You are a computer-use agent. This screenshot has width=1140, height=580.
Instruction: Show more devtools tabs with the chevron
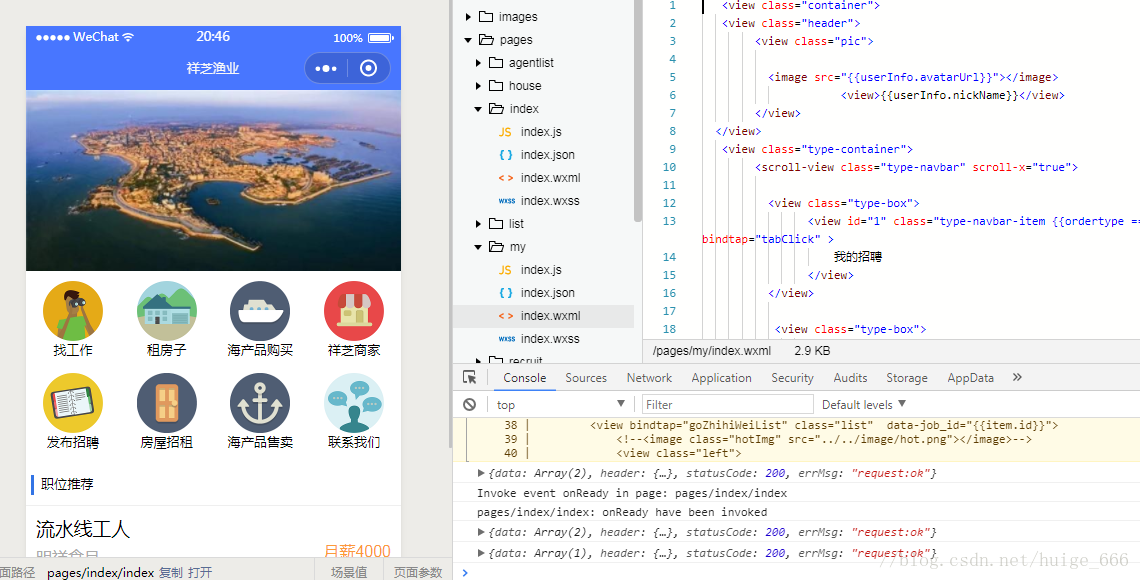click(1017, 377)
